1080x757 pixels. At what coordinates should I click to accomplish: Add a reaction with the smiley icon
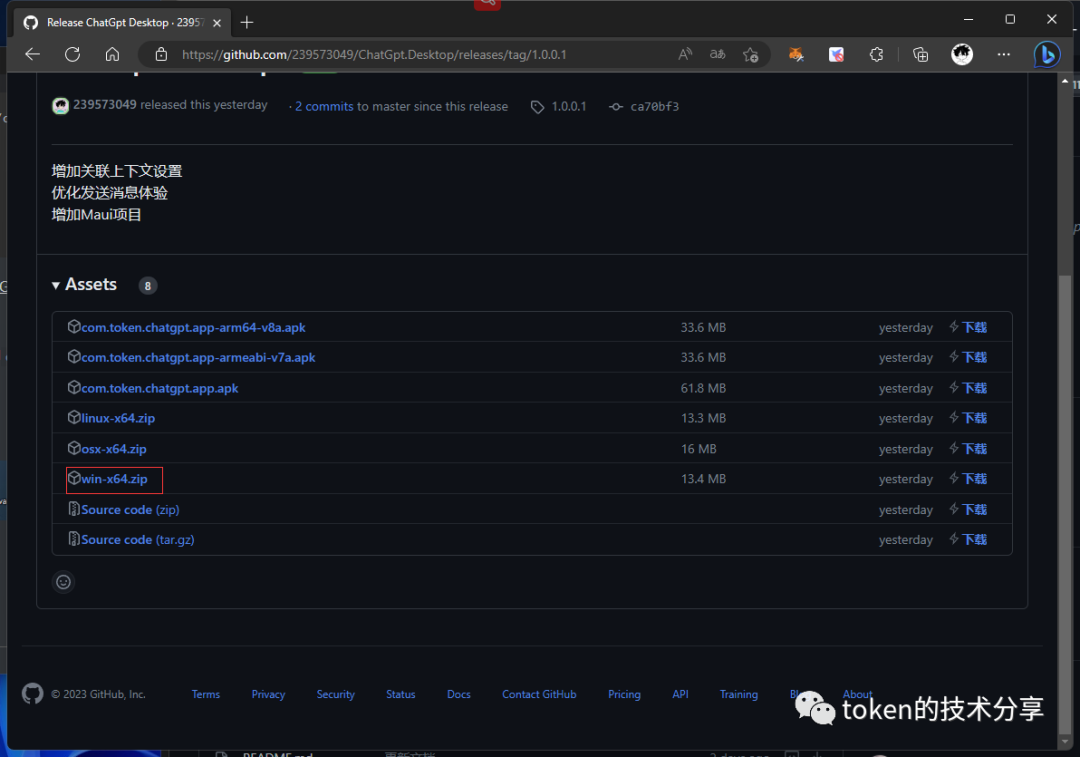tap(63, 582)
